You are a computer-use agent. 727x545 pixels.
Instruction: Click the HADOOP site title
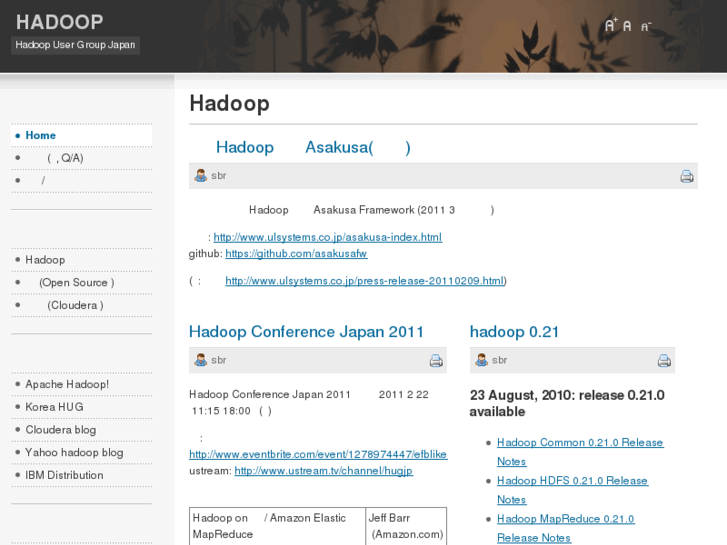[x=59, y=22]
